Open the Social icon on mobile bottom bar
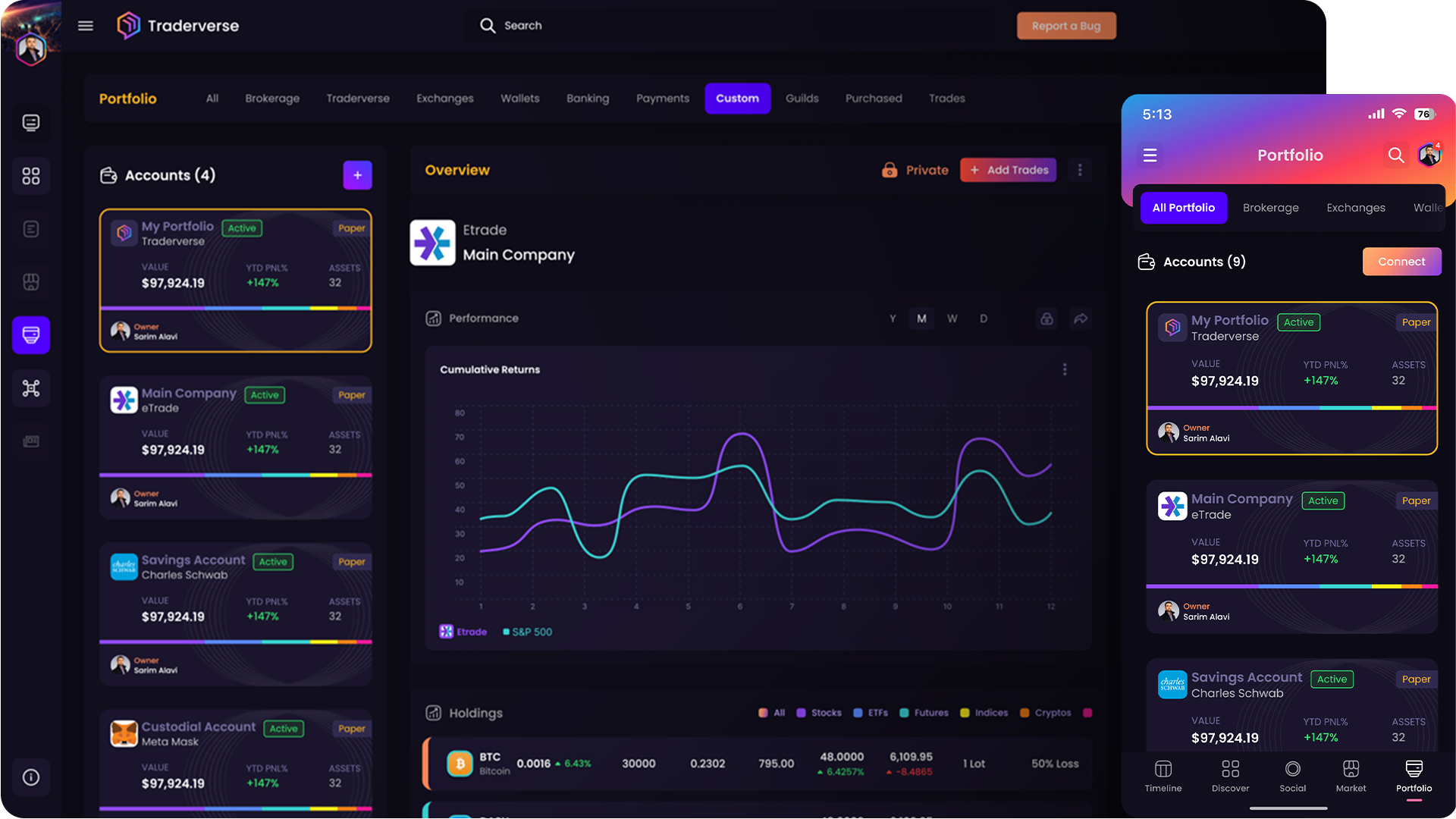Image resolution: width=1456 pixels, height=819 pixels. pyautogui.click(x=1292, y=769)
